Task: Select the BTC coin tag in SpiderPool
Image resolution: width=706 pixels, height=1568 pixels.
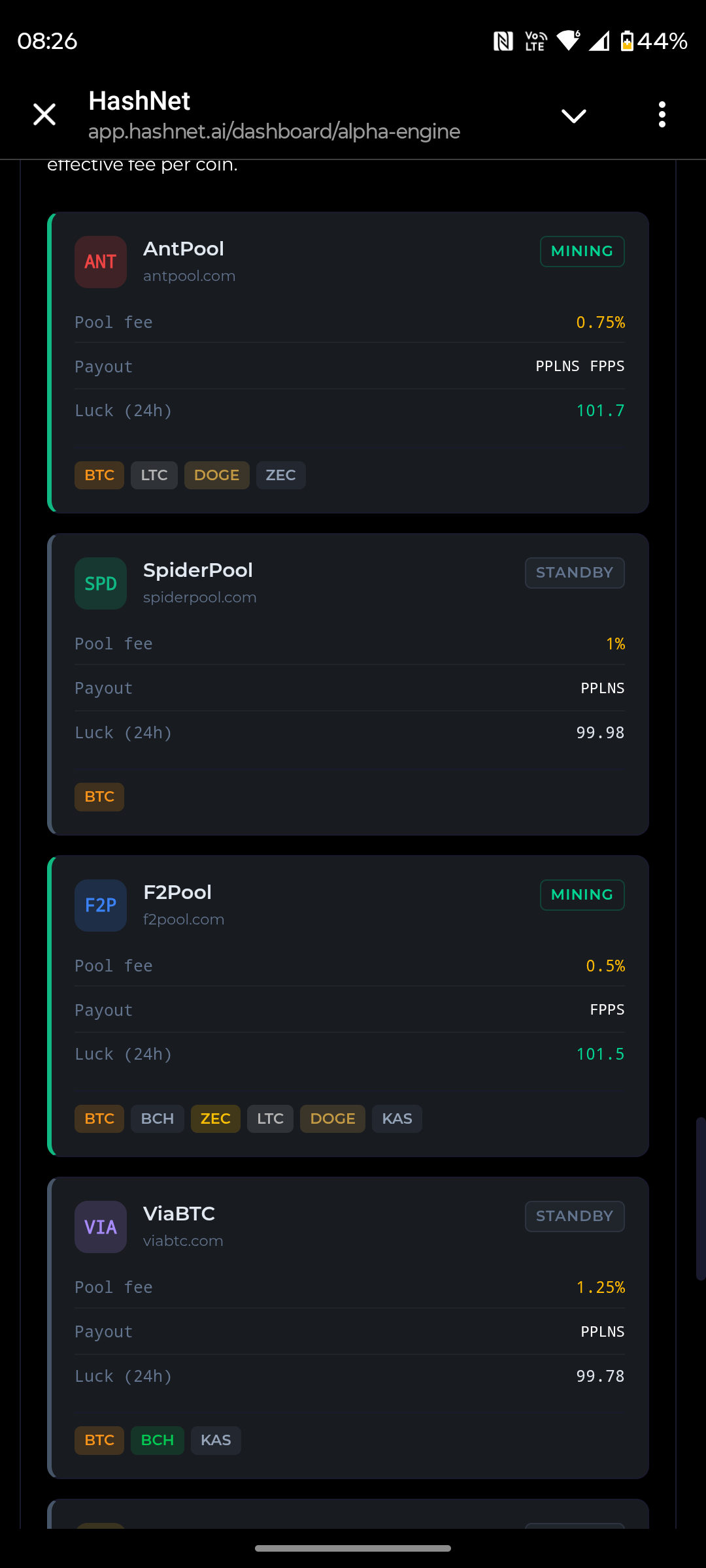Action: pyautogui.click(x=99, y=797)
